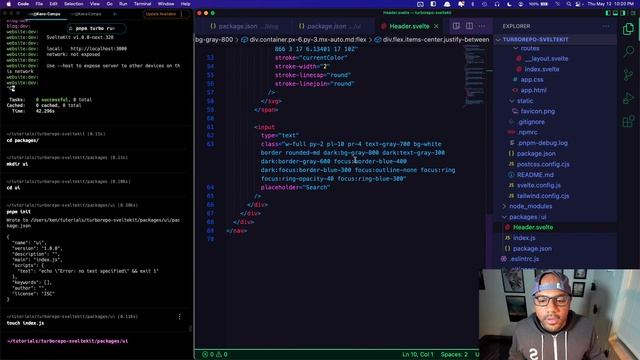
Task: Click the Bluetooth menu bar icon
Action: click(473, 4)
